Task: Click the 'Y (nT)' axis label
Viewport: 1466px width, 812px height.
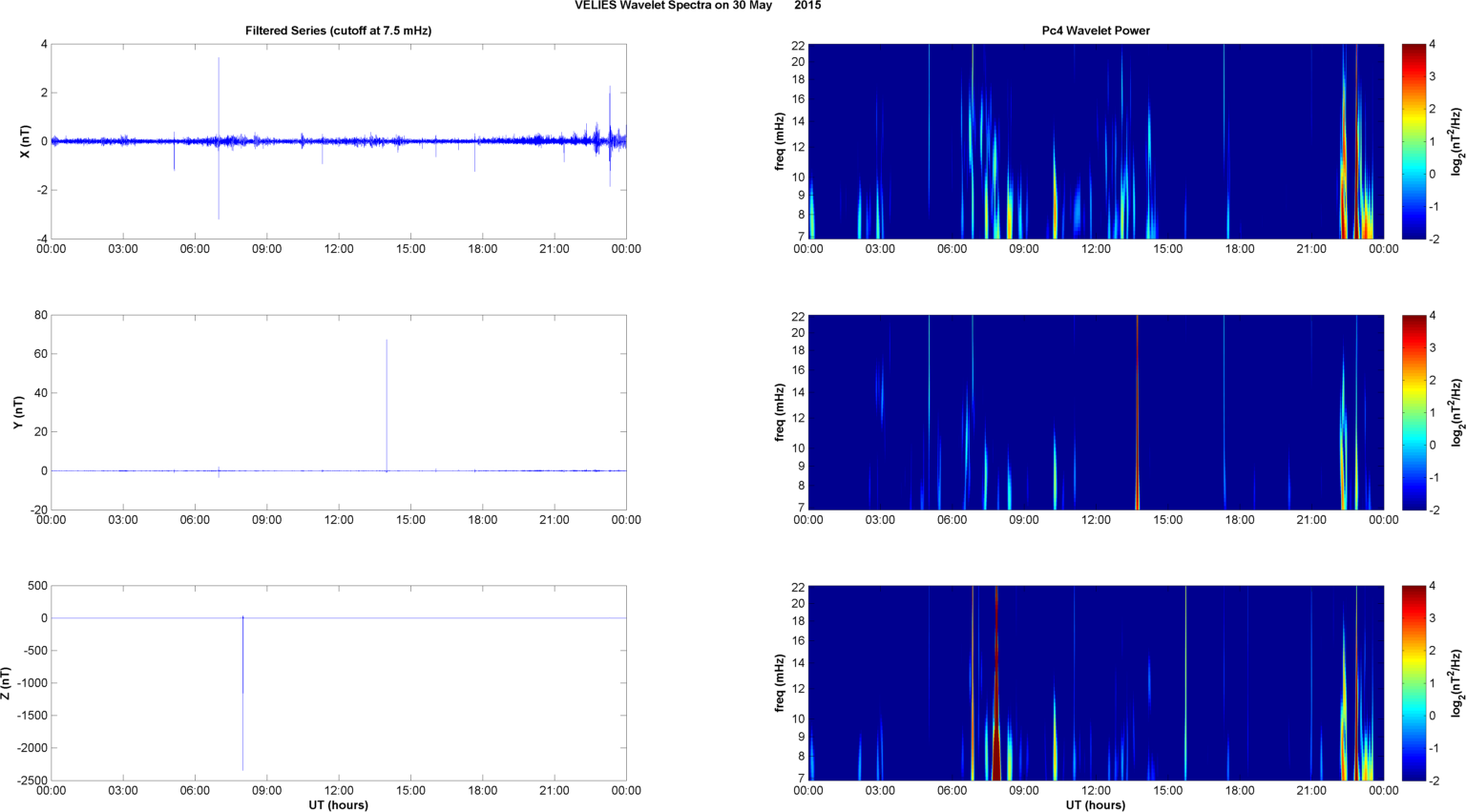Action: tap(18, 412)
